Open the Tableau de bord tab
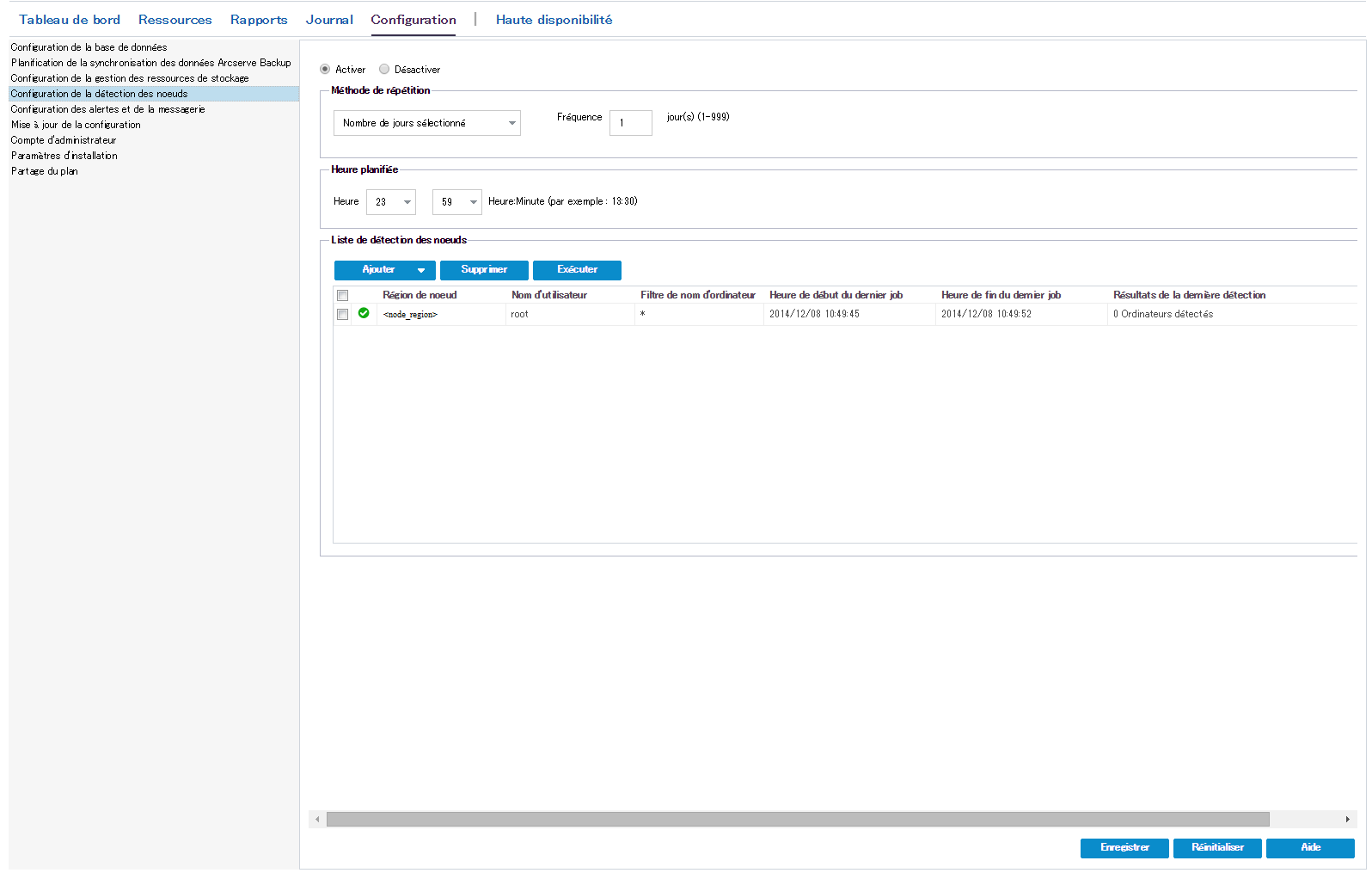The width and height of the screenshot is (1372, 873). tap(70, 20)
